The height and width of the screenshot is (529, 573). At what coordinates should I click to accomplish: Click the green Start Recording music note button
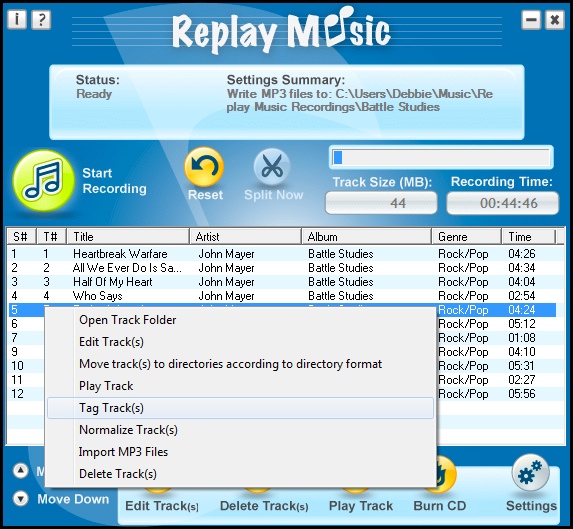click(x=43, y=180)
